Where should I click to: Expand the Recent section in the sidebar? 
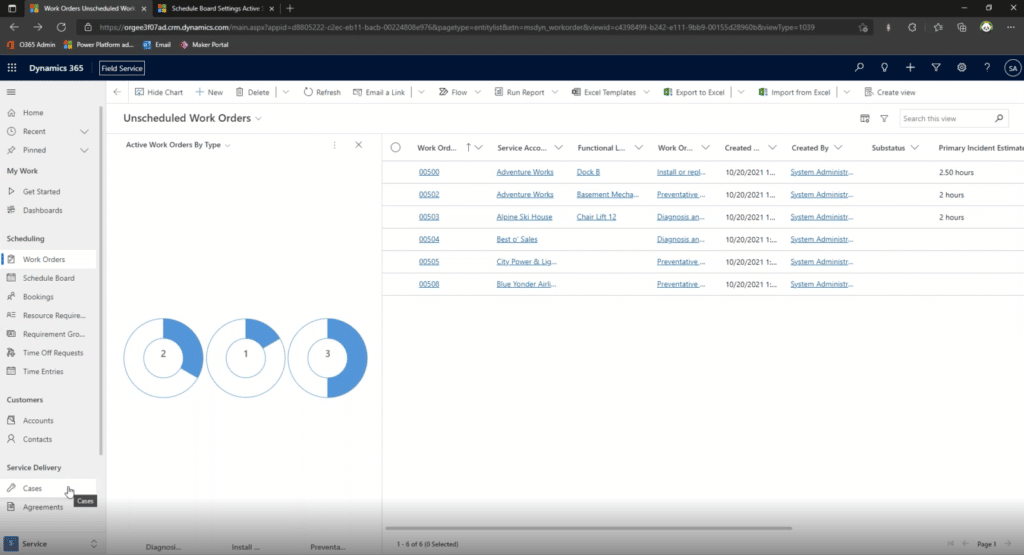click(x=84, y=131)
